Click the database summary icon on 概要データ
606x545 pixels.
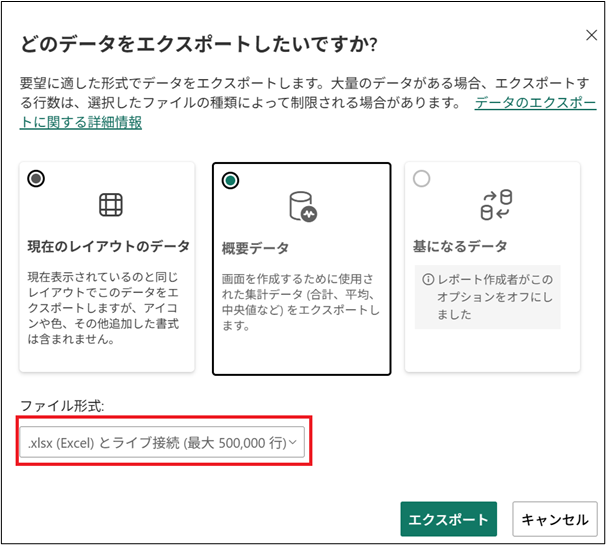pyautogui.click(x=303, y=207)
